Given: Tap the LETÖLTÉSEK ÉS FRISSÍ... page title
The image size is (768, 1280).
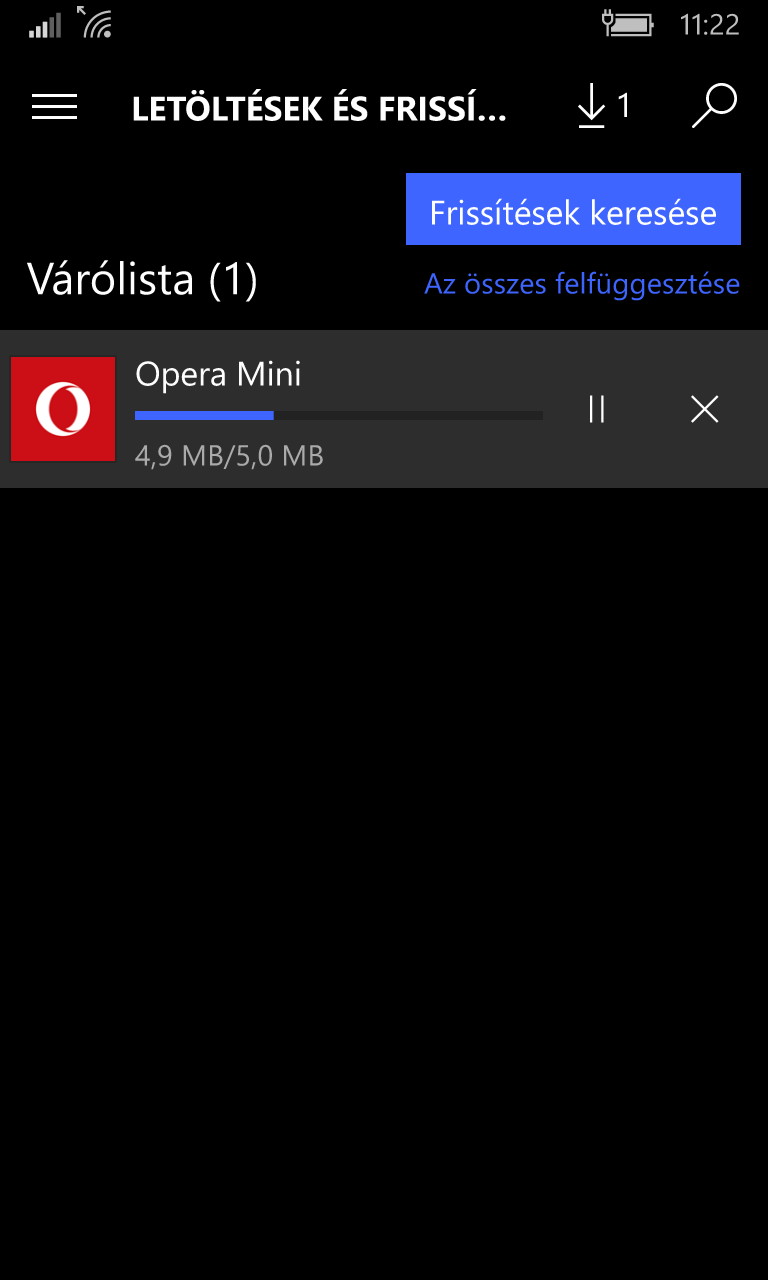Looking at the screenshot, I should pos(319,109).
